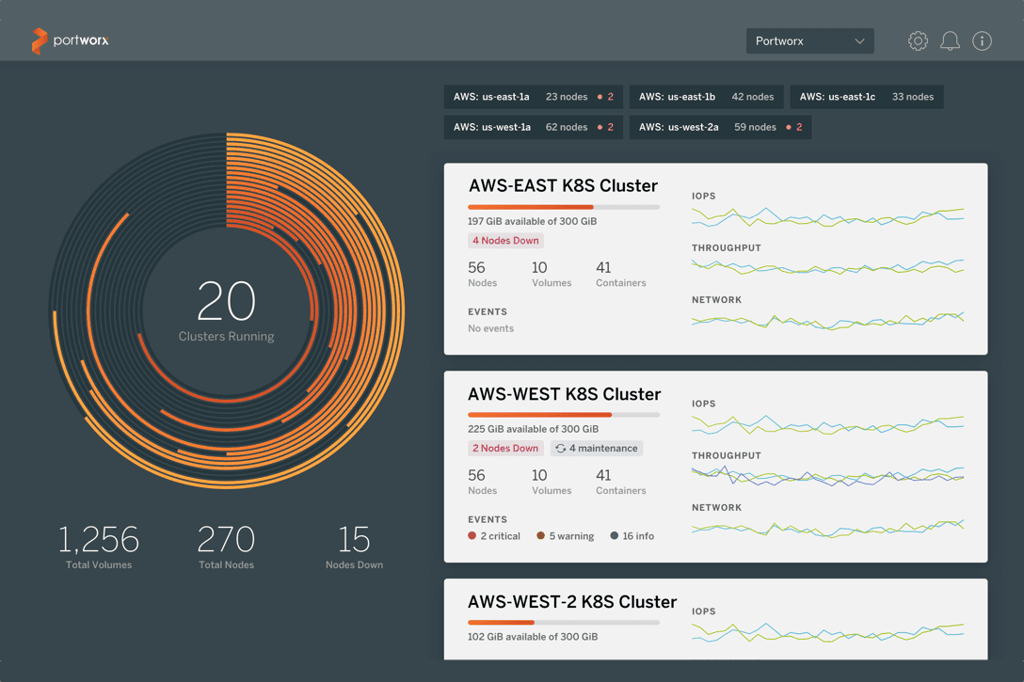This screenshot has width=1024, height=682.
Task: Click the 5 warning events indicator
Action: click(x=565, y=536)
